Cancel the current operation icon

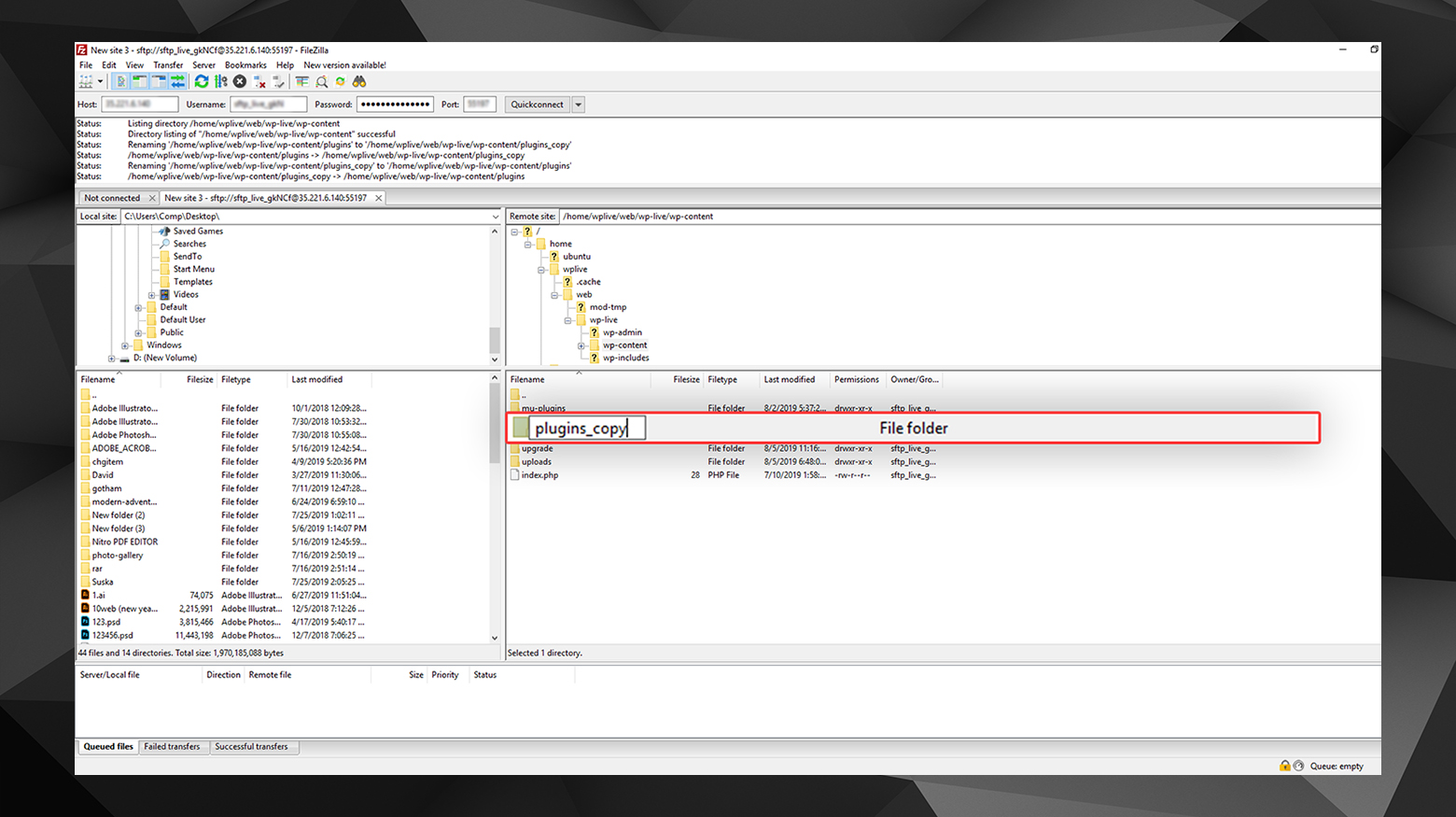240,82
